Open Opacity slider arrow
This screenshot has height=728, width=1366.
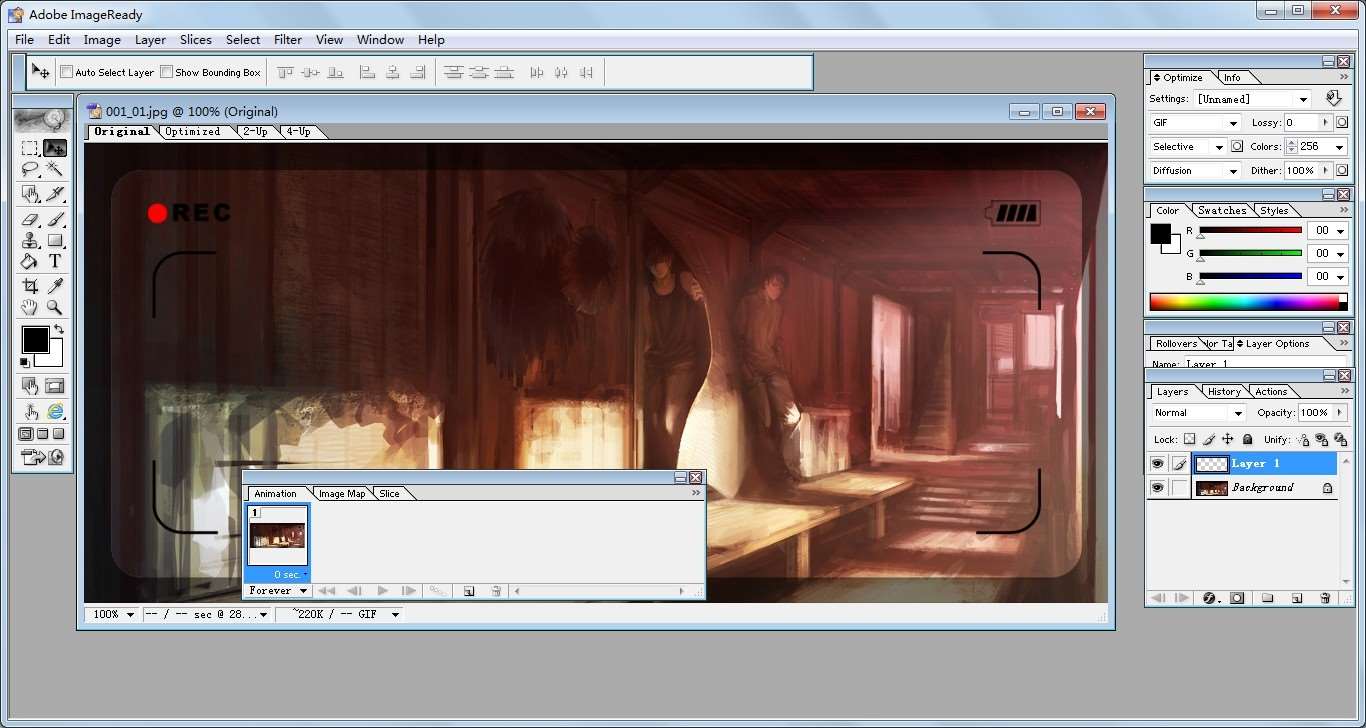click(x=1339, y=413)
